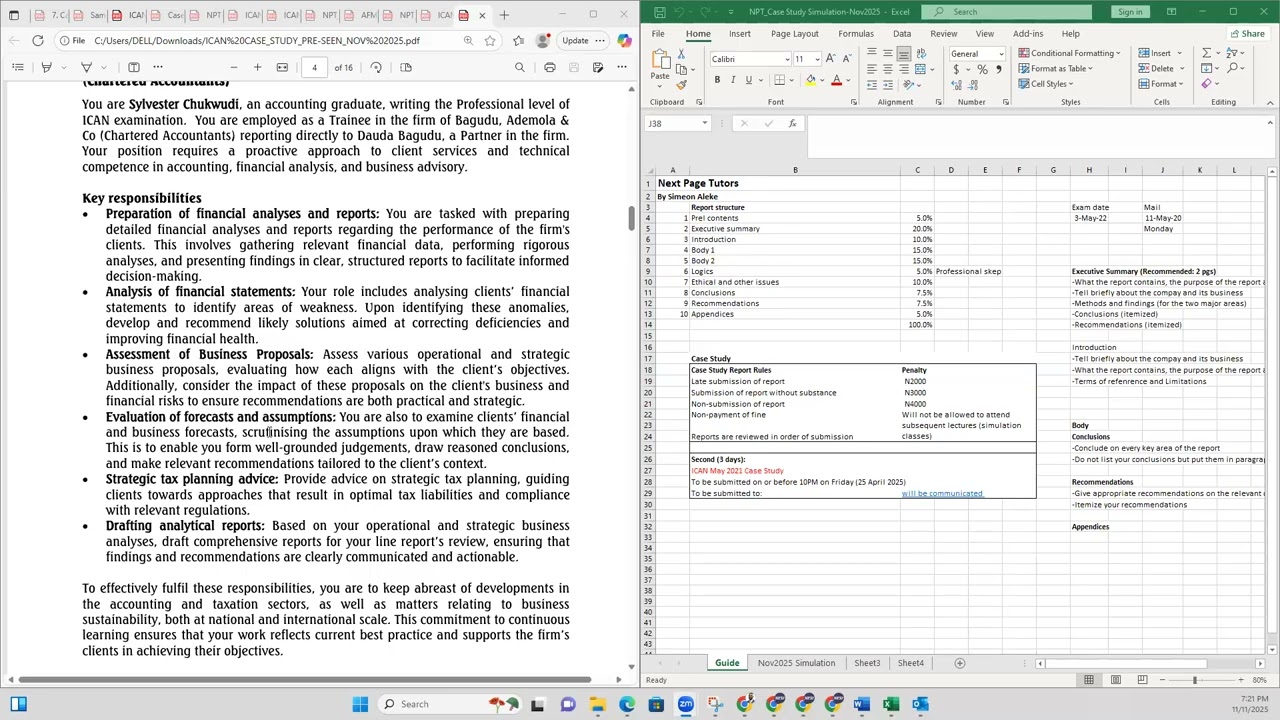Screen dimensions: 1280x720
Task: Switch to Nov2025 Simulation sheet tab
Action: 796,663
